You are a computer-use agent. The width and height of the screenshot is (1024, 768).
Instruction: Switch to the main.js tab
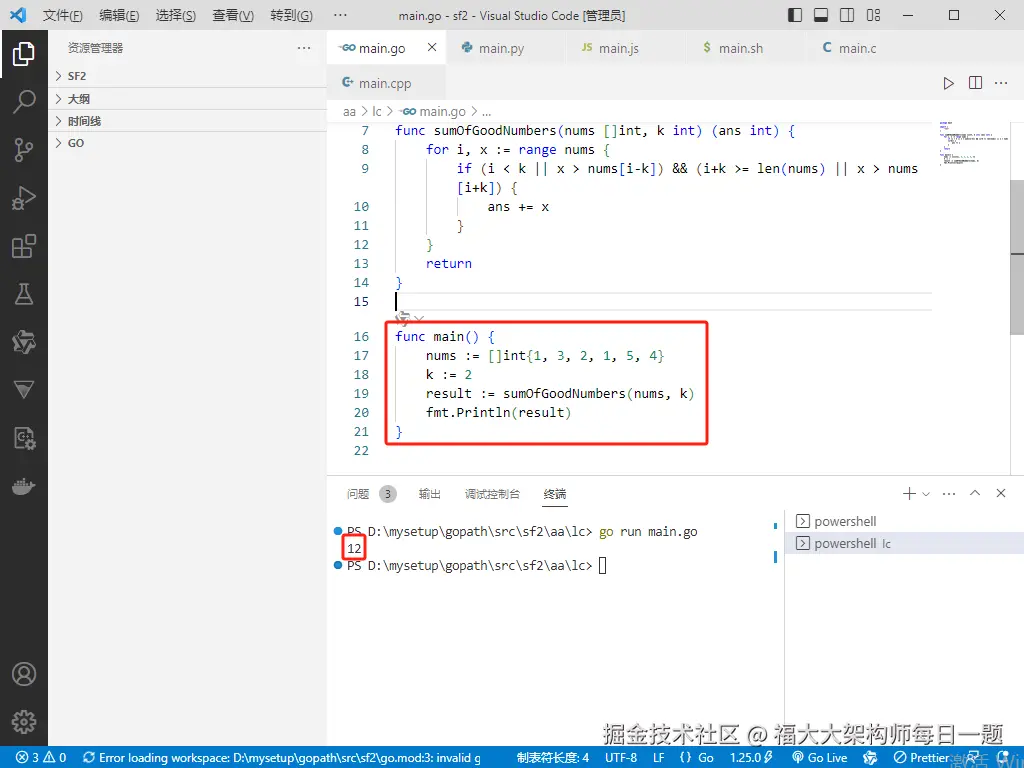pyautogui.click(x=618, y=48)
